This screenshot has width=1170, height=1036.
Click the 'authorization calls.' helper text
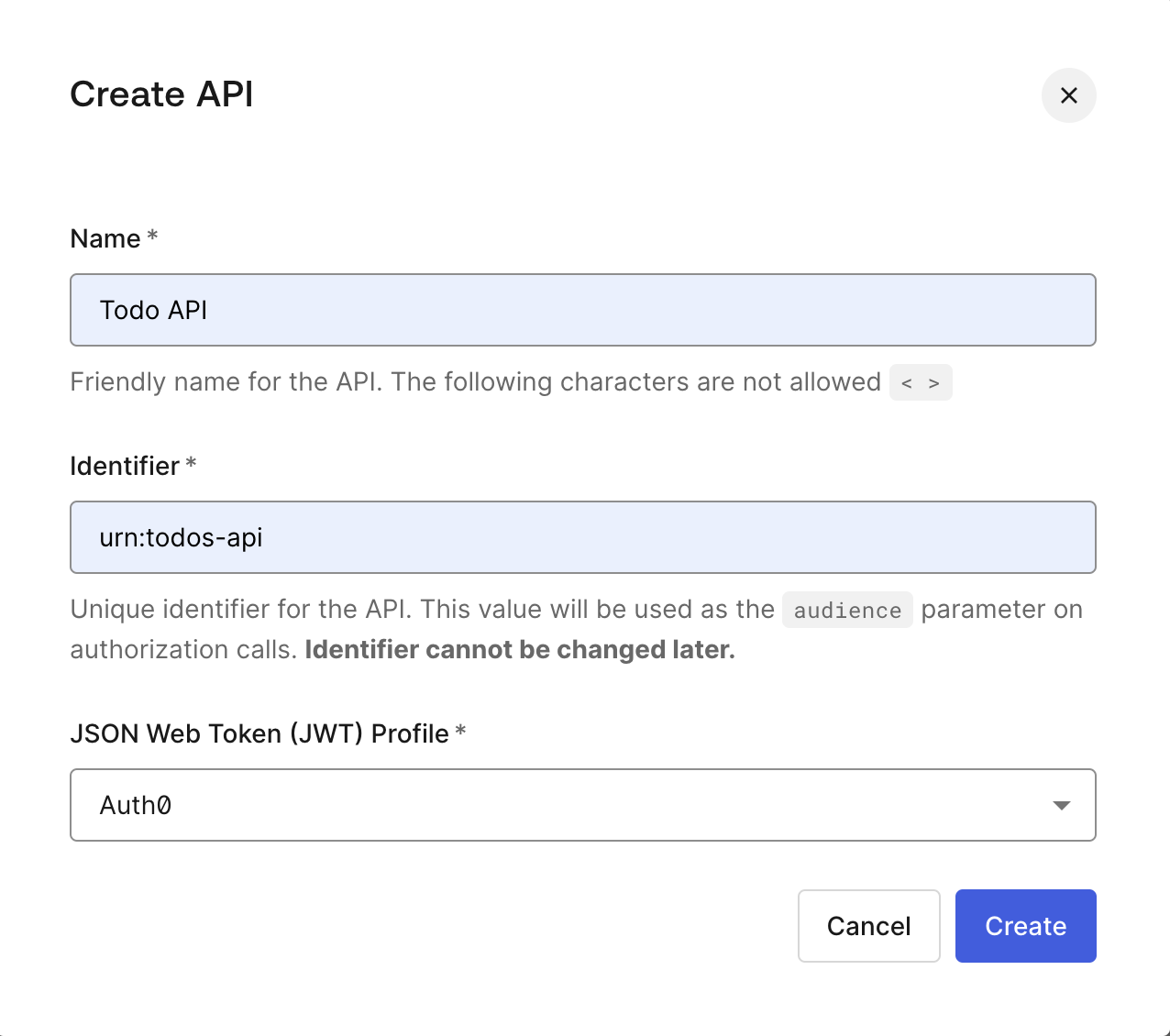click(x=183, y=650)
